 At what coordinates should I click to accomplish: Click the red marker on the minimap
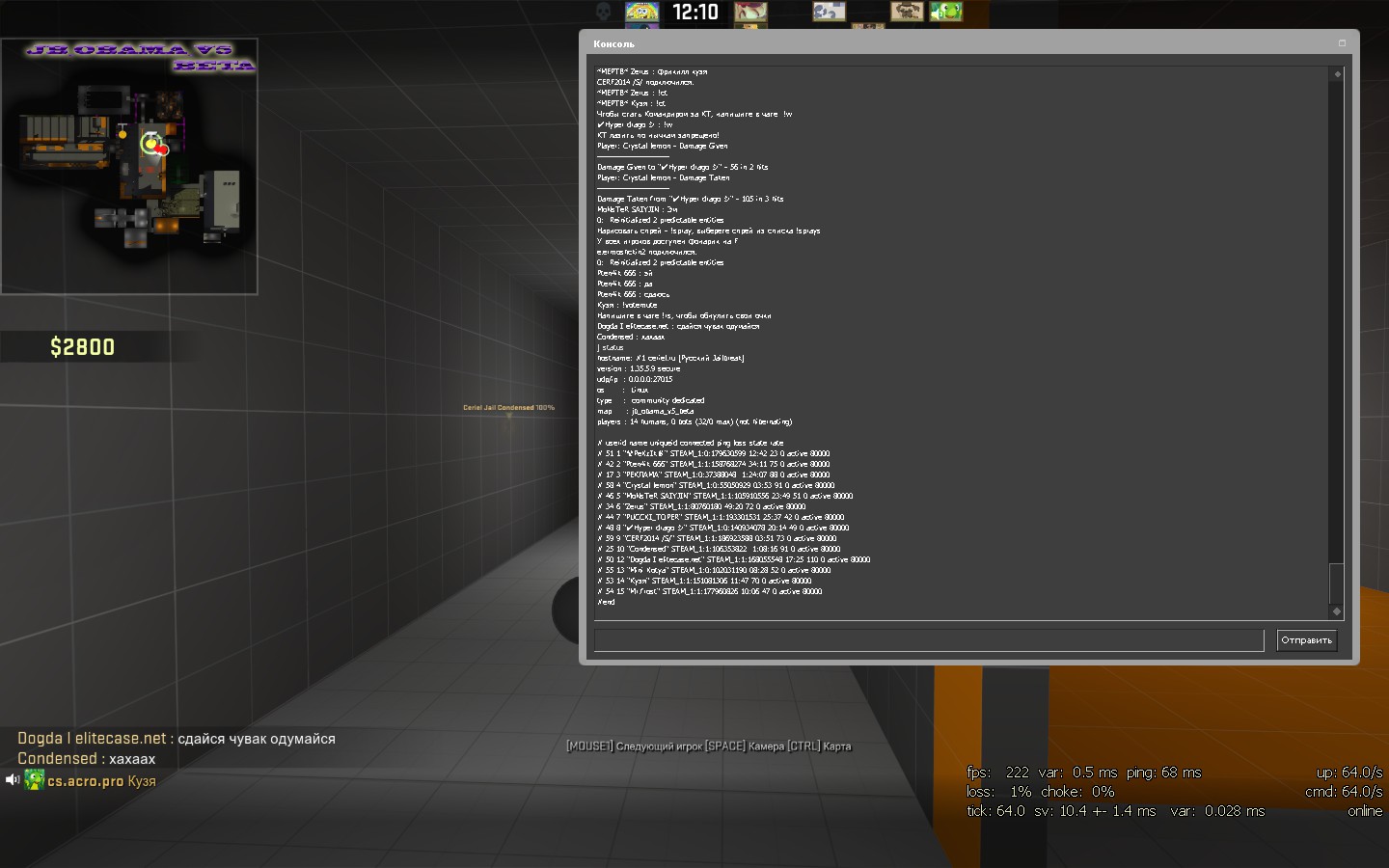pyautogui.click(x=163, y=149)
